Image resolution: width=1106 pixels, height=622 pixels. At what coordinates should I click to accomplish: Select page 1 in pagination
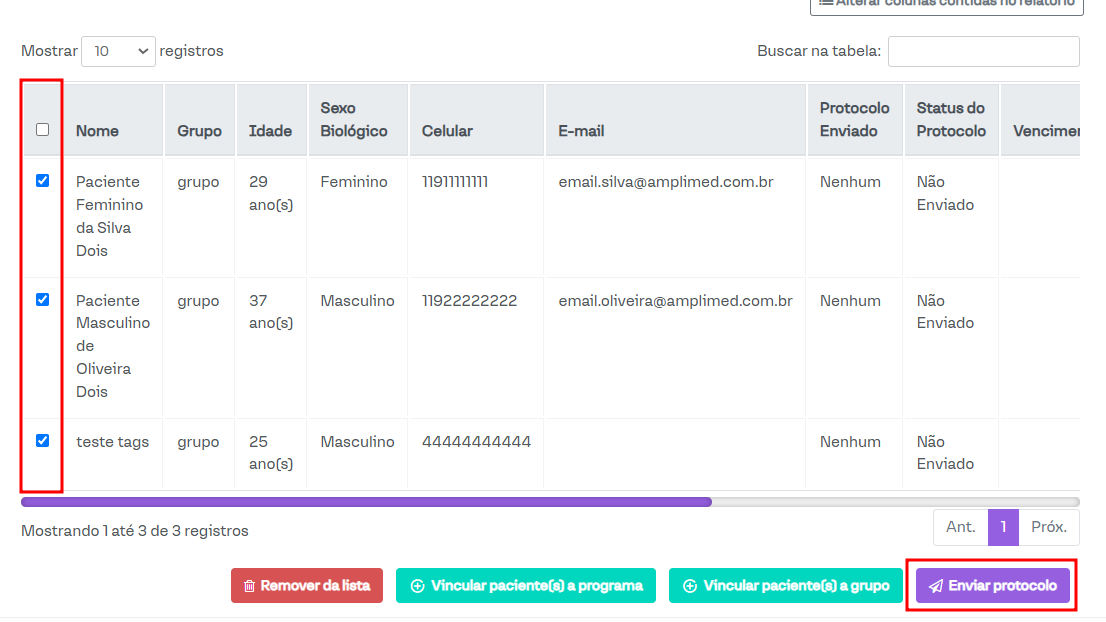[1003, 527]
